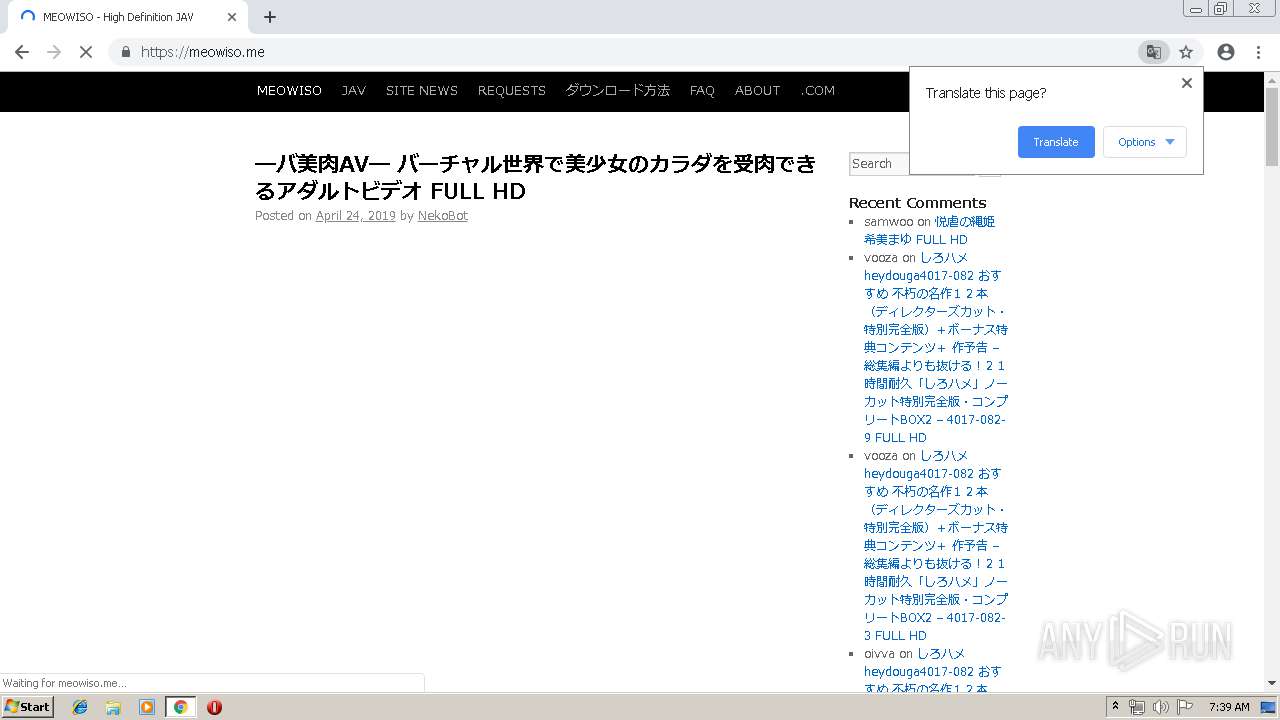Open the Action Center flag icon
The height and width of the screenshot is (720, 1280).
point(1184,707)
